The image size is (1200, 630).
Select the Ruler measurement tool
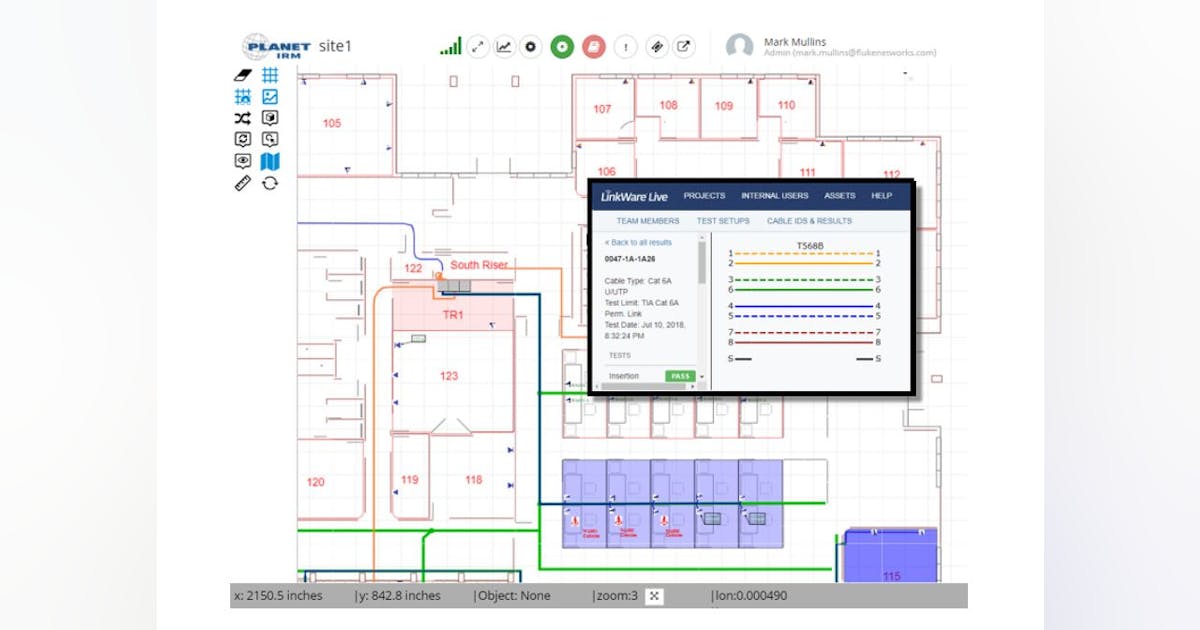click(x=242, y=183)
